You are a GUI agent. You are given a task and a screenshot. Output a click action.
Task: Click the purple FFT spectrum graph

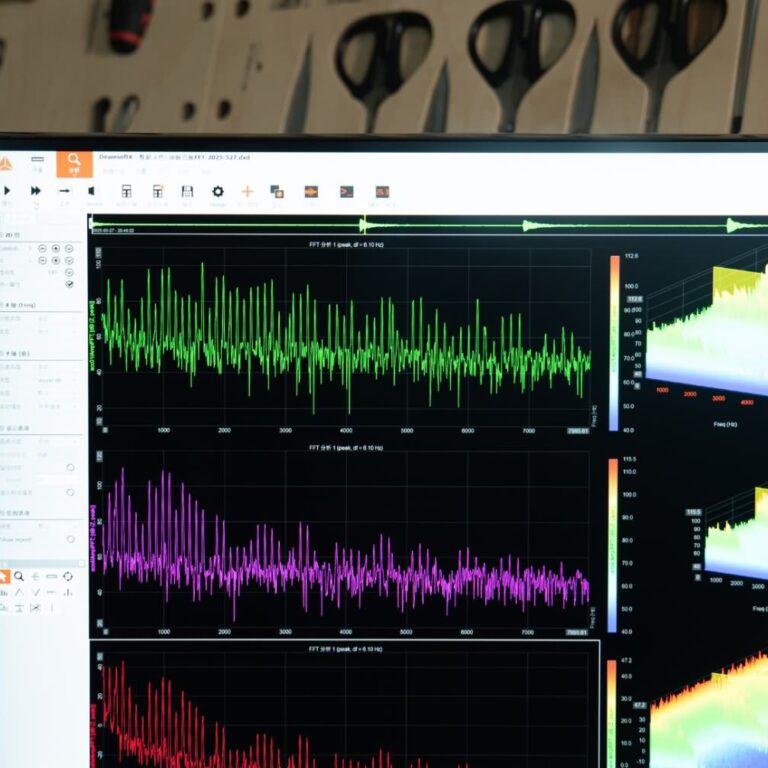(x=346, y=540)
